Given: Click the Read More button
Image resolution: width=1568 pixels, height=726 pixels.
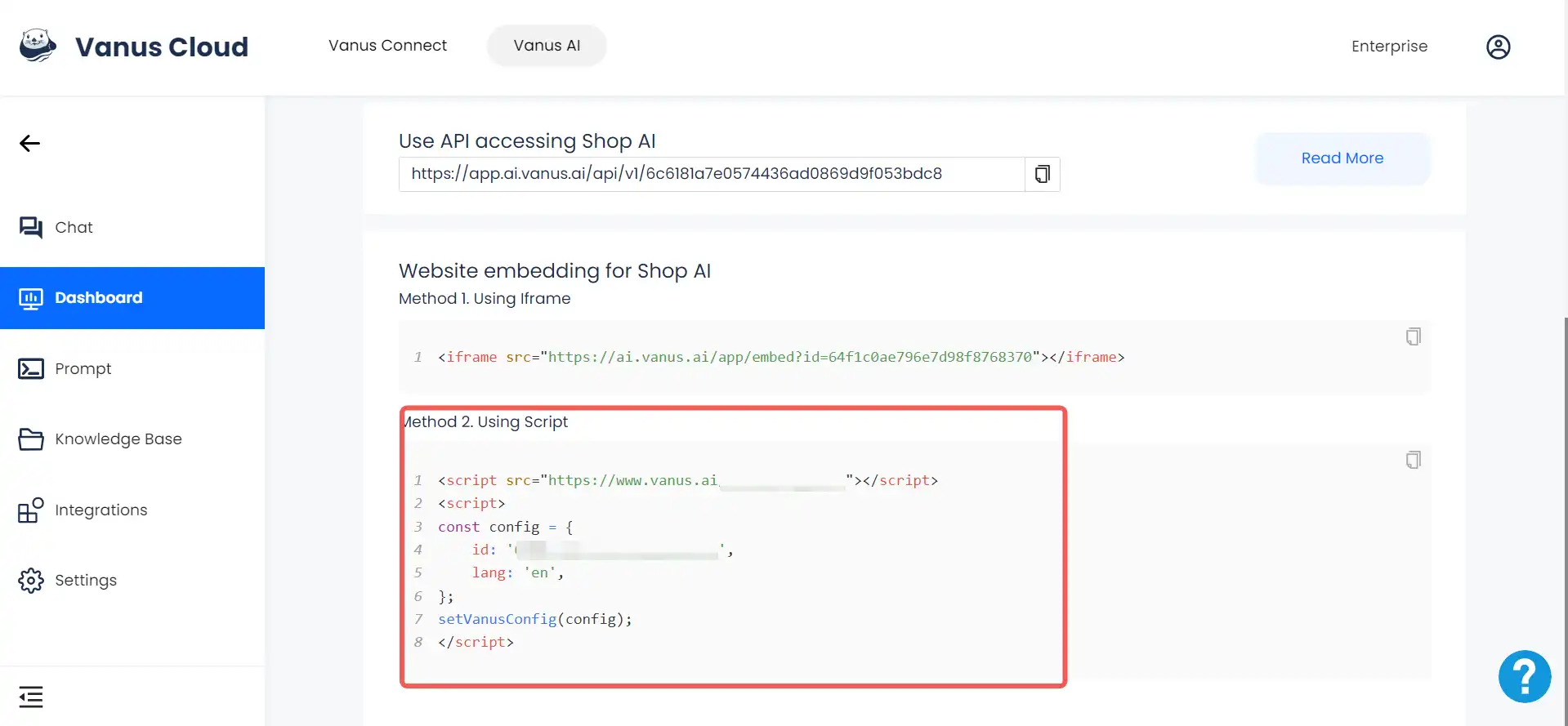Looking at the screenshot, I should [x=1342, y=158].
